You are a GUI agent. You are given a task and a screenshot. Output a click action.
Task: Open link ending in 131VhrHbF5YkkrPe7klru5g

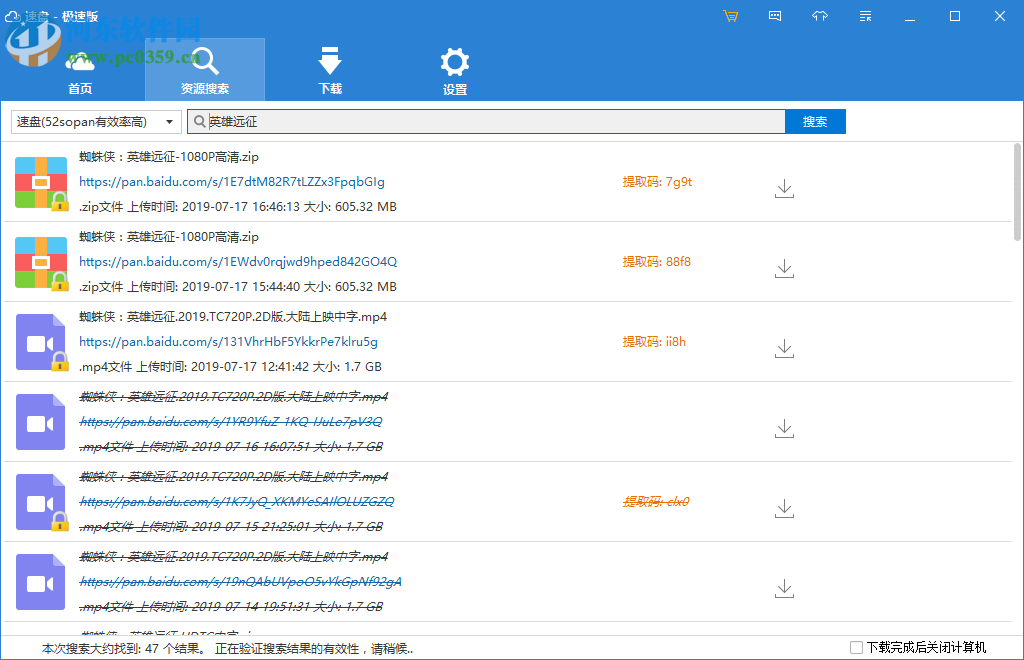[228, 342]
